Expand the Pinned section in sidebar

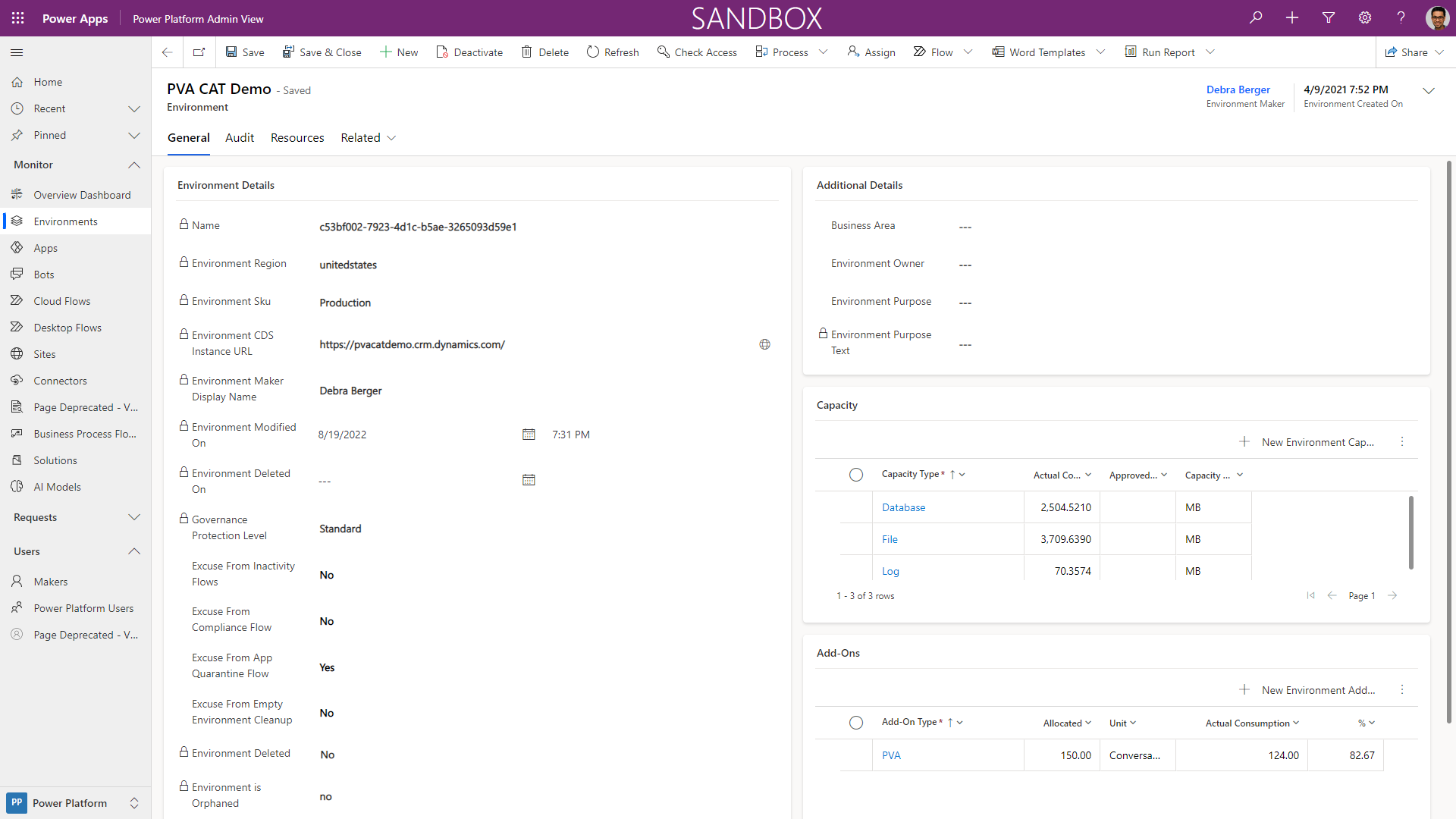(x=134, y=135)
